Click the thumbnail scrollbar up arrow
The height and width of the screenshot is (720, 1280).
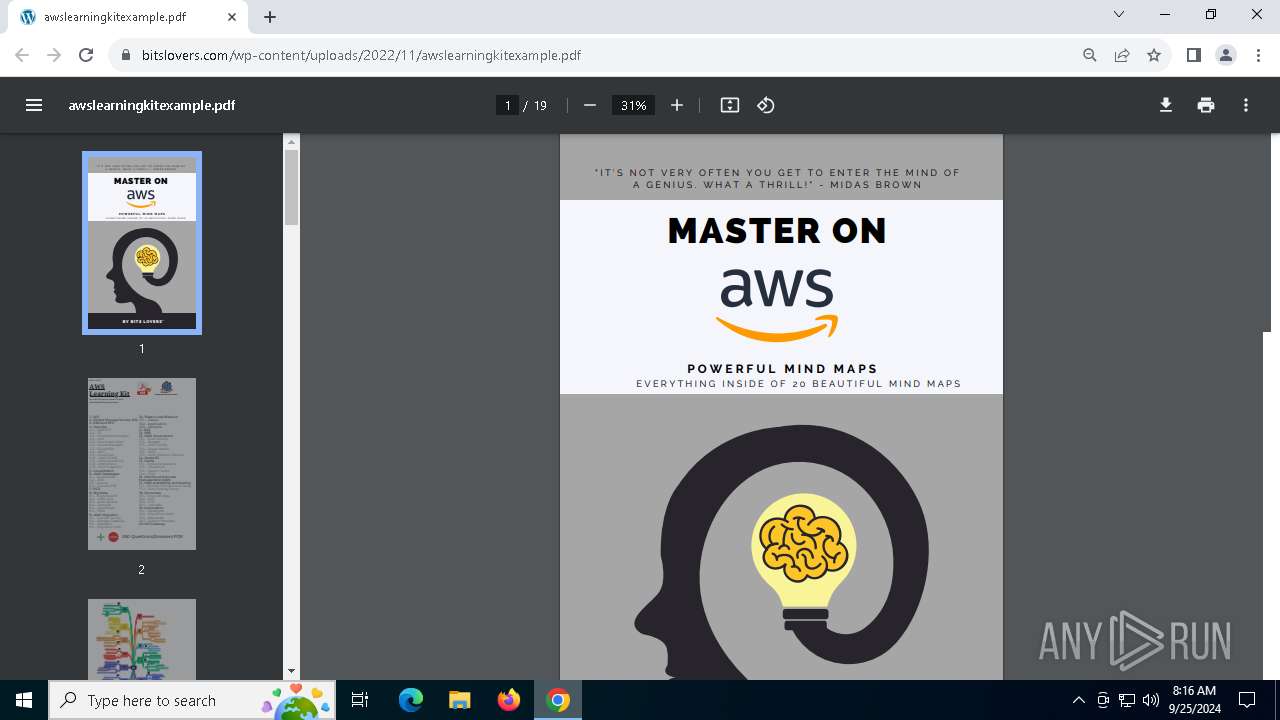pyautogui.click(x=291, y=142)
